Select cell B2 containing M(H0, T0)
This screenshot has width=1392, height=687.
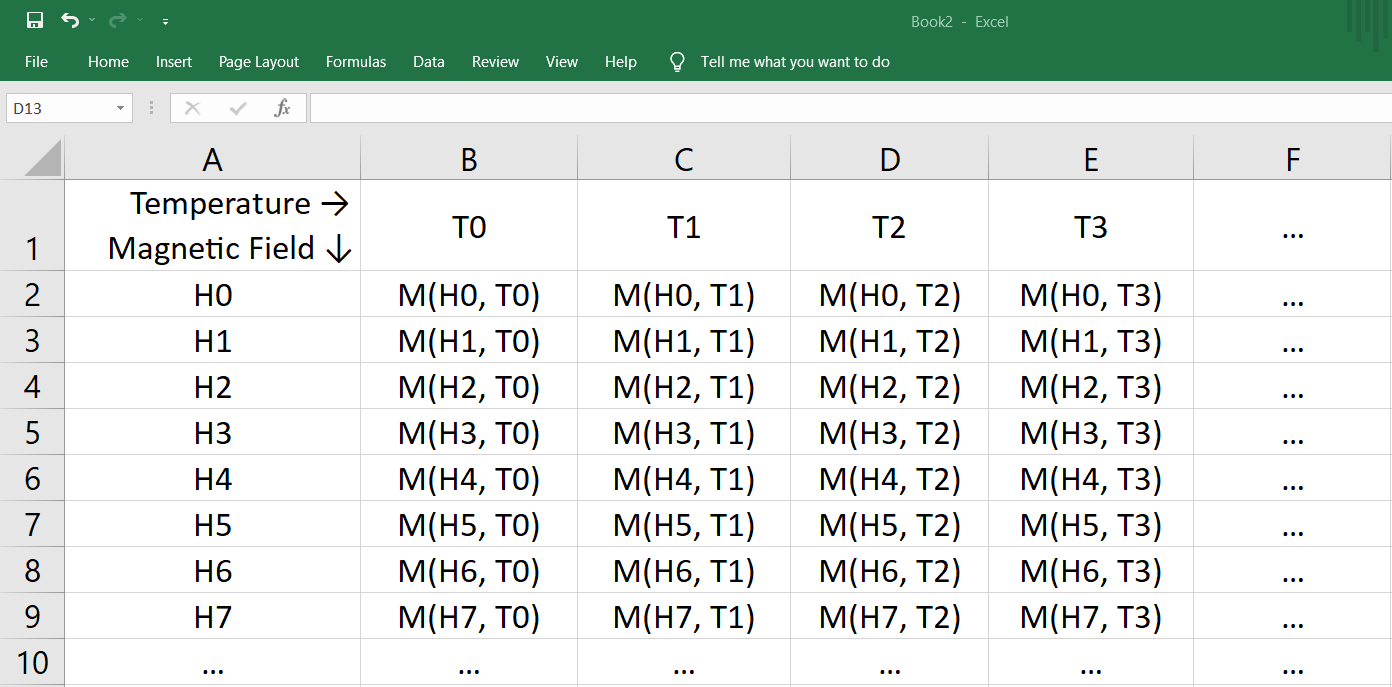(468, 295)
